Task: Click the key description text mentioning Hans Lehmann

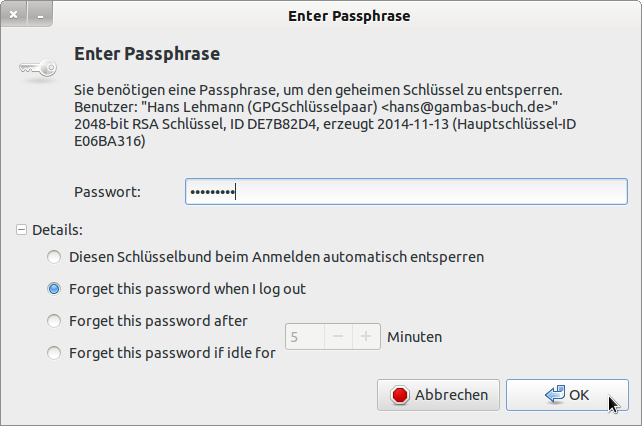Action: click(316, 107)
